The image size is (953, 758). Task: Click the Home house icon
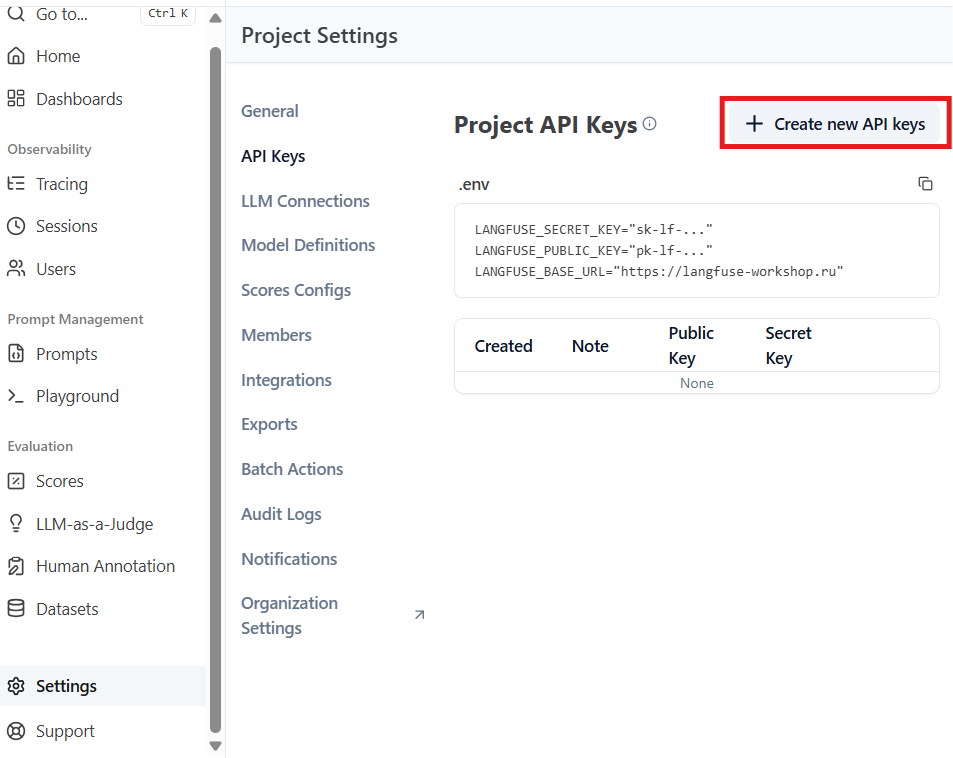[16, 56]
